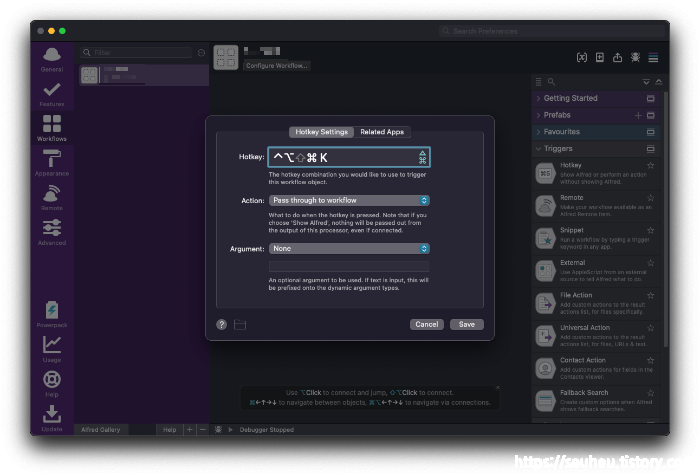The image size is (700, 475).
Task: Click the Contact Action trigger icon
Action: [545, 368]
